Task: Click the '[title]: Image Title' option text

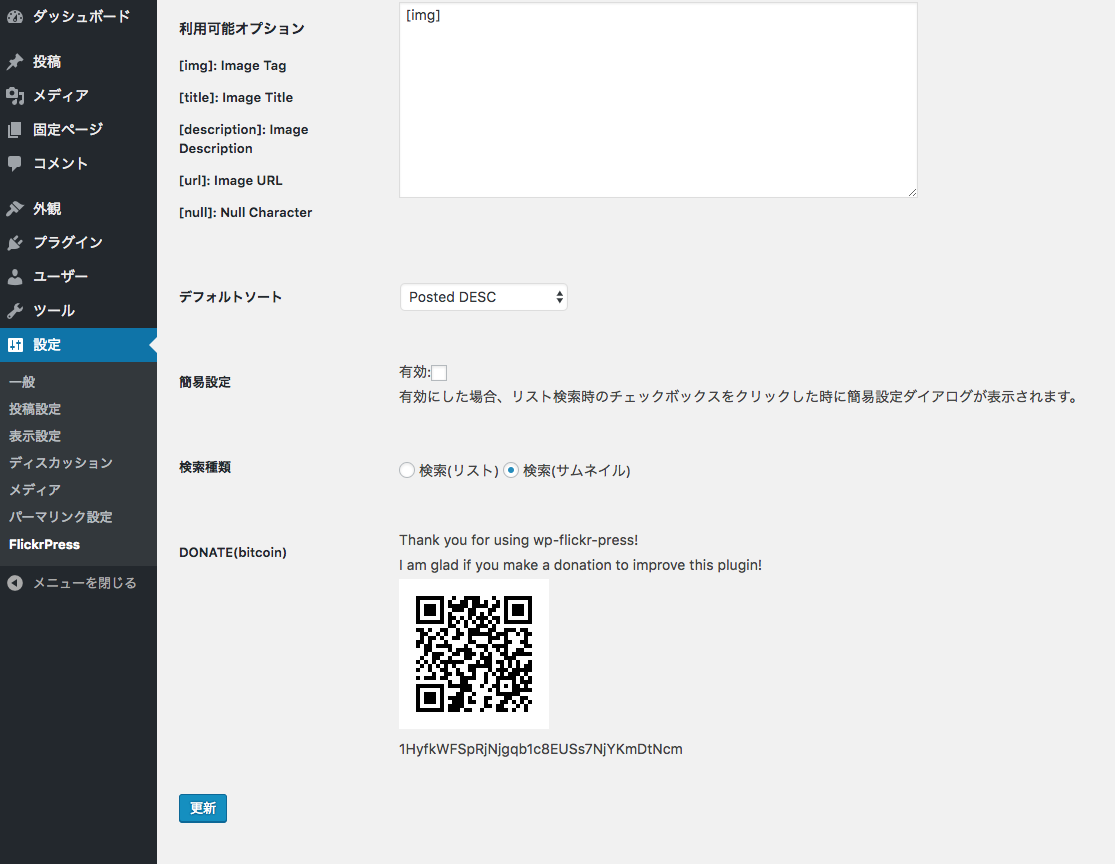Action: coord(236,97)
